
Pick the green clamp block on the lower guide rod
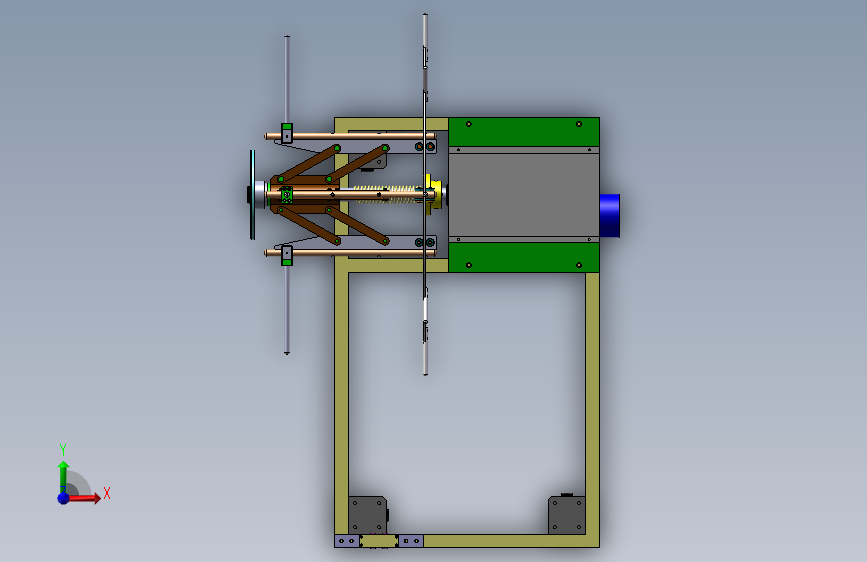(287, 256)
